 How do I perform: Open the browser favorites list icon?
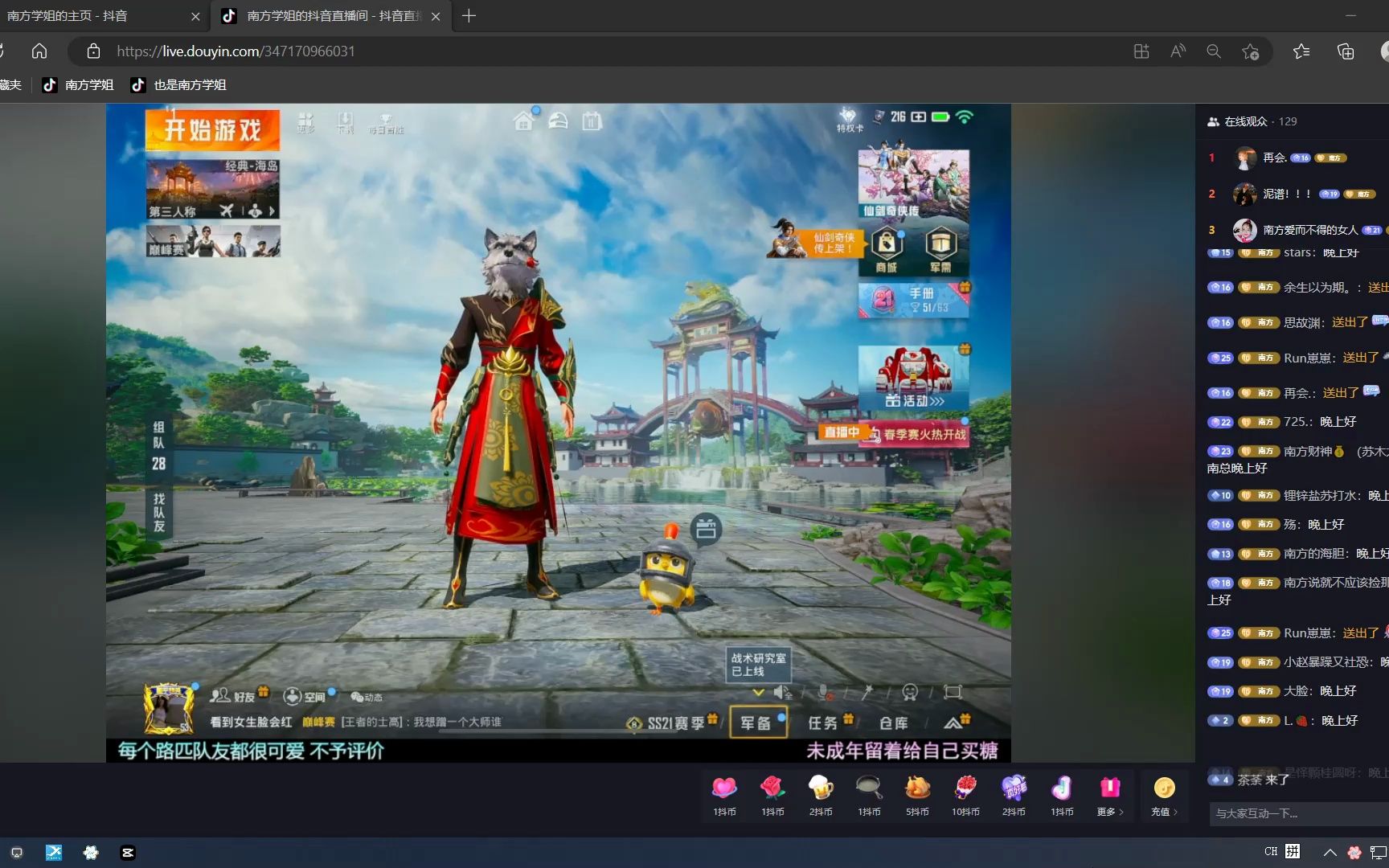point(1301,51)
